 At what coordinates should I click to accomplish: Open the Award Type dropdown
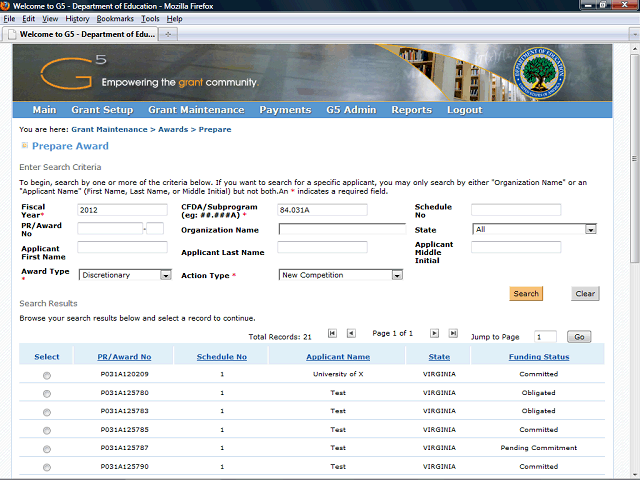coord(165,275)
